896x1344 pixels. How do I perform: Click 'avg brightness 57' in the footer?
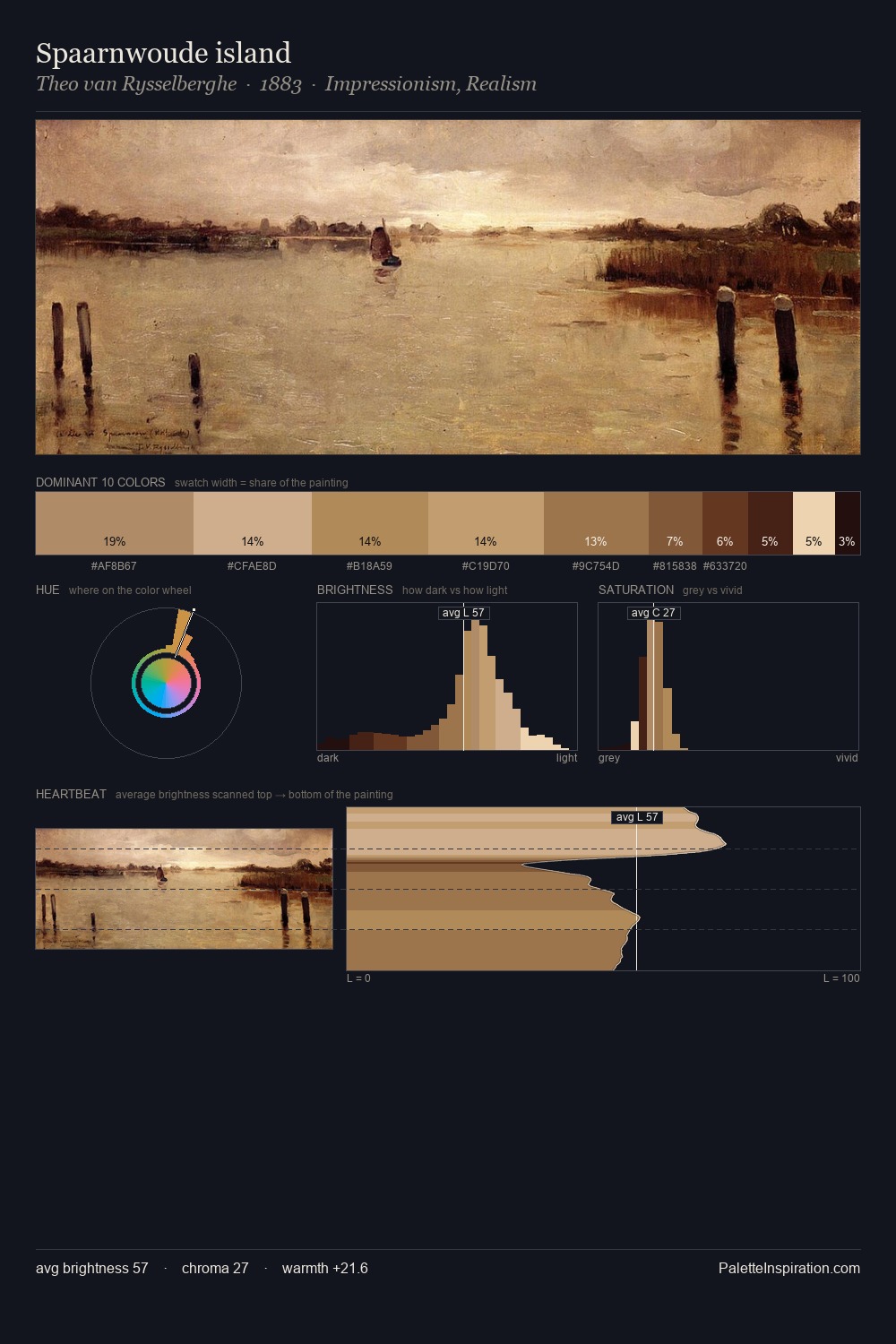click(92, 1269)
